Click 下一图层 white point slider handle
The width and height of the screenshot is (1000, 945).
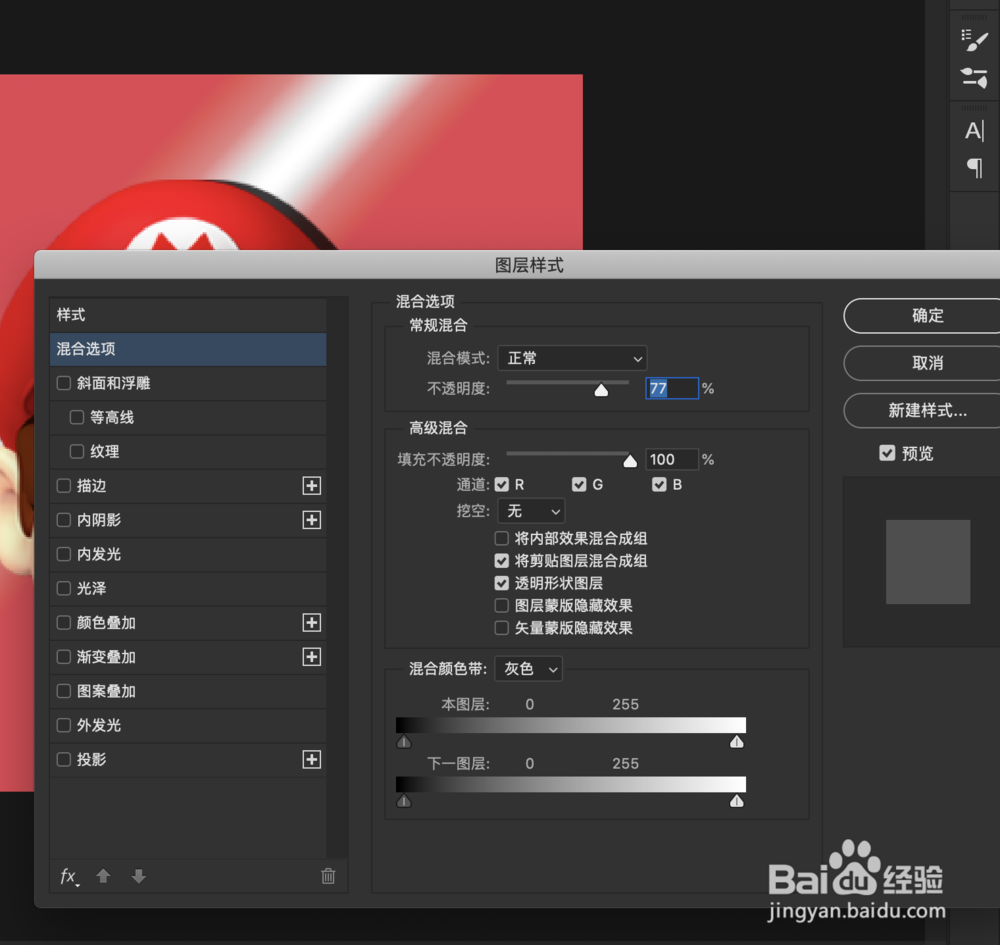coord(737,801)
